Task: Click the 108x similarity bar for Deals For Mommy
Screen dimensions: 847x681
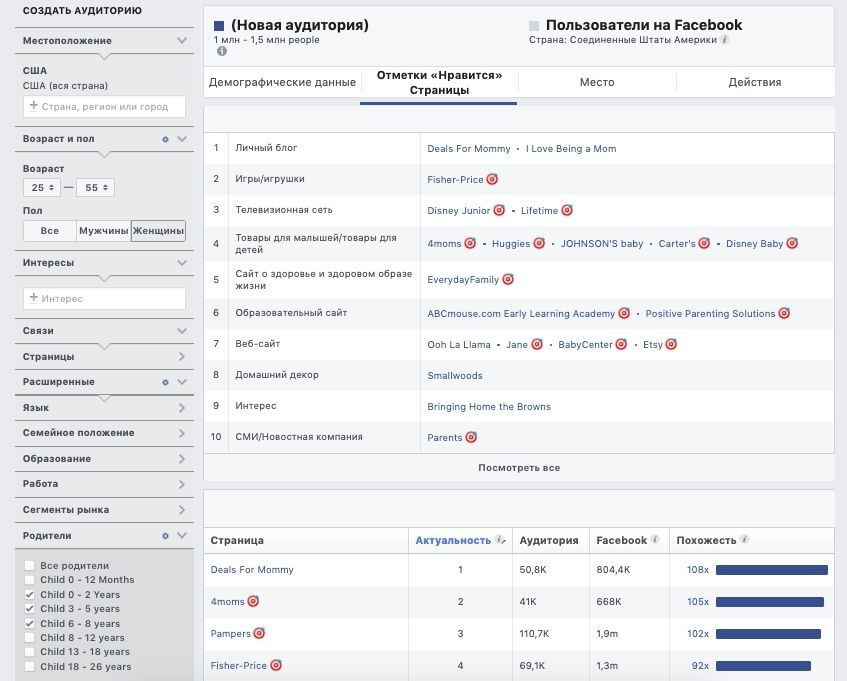Action: coord(772,570)
